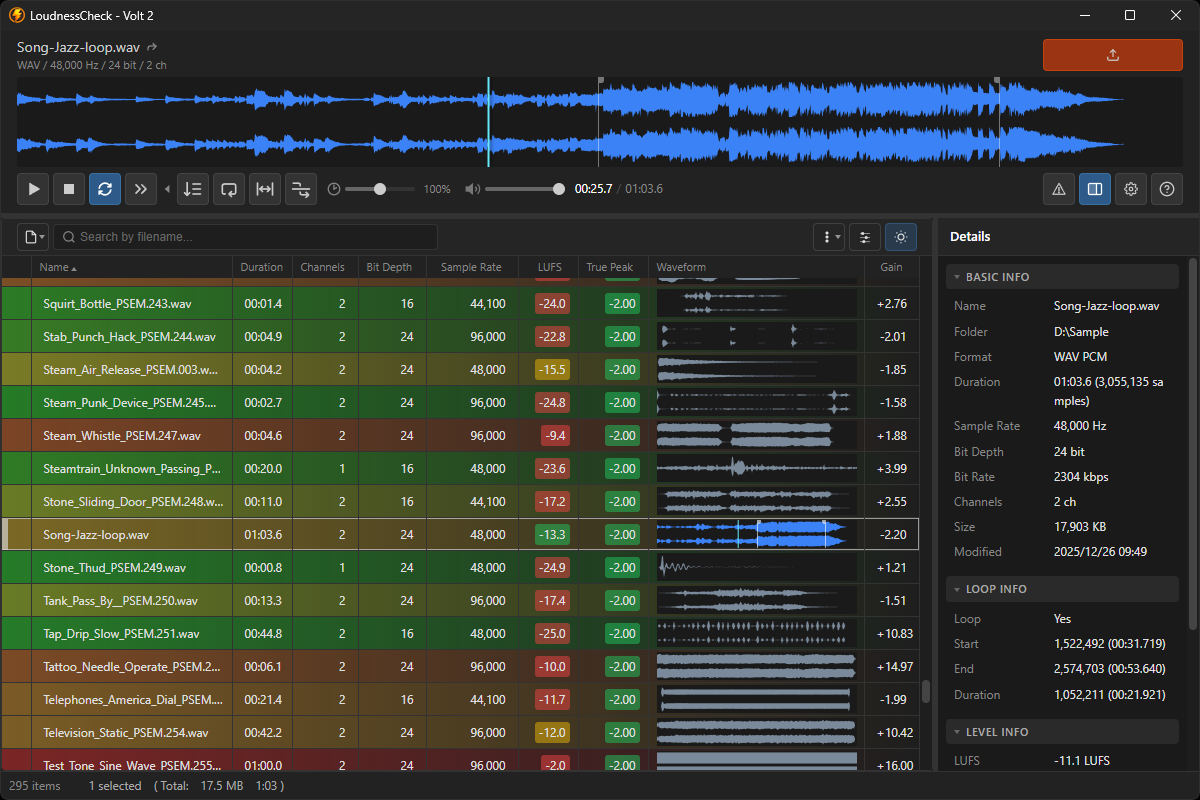Click the orange export upload button

[x=1112, y=55]
